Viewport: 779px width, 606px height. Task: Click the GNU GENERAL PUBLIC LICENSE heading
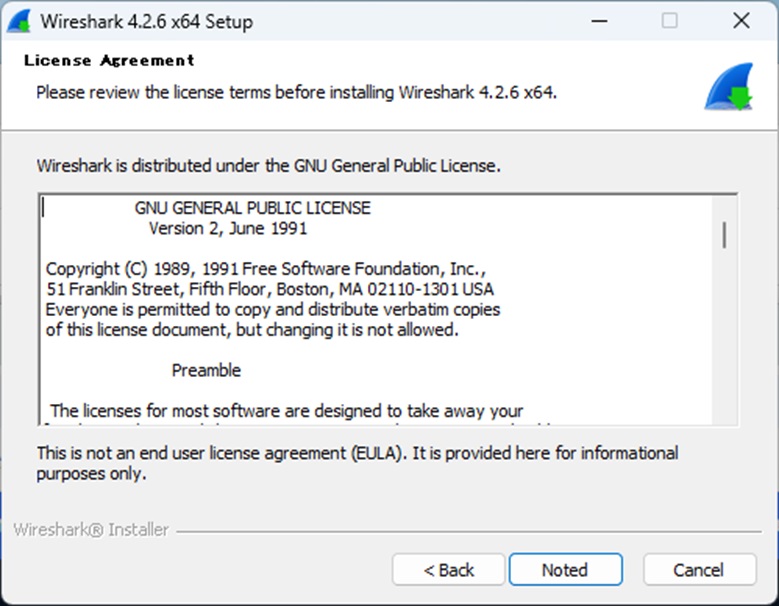pyautogui.click(x=252, y=208)
